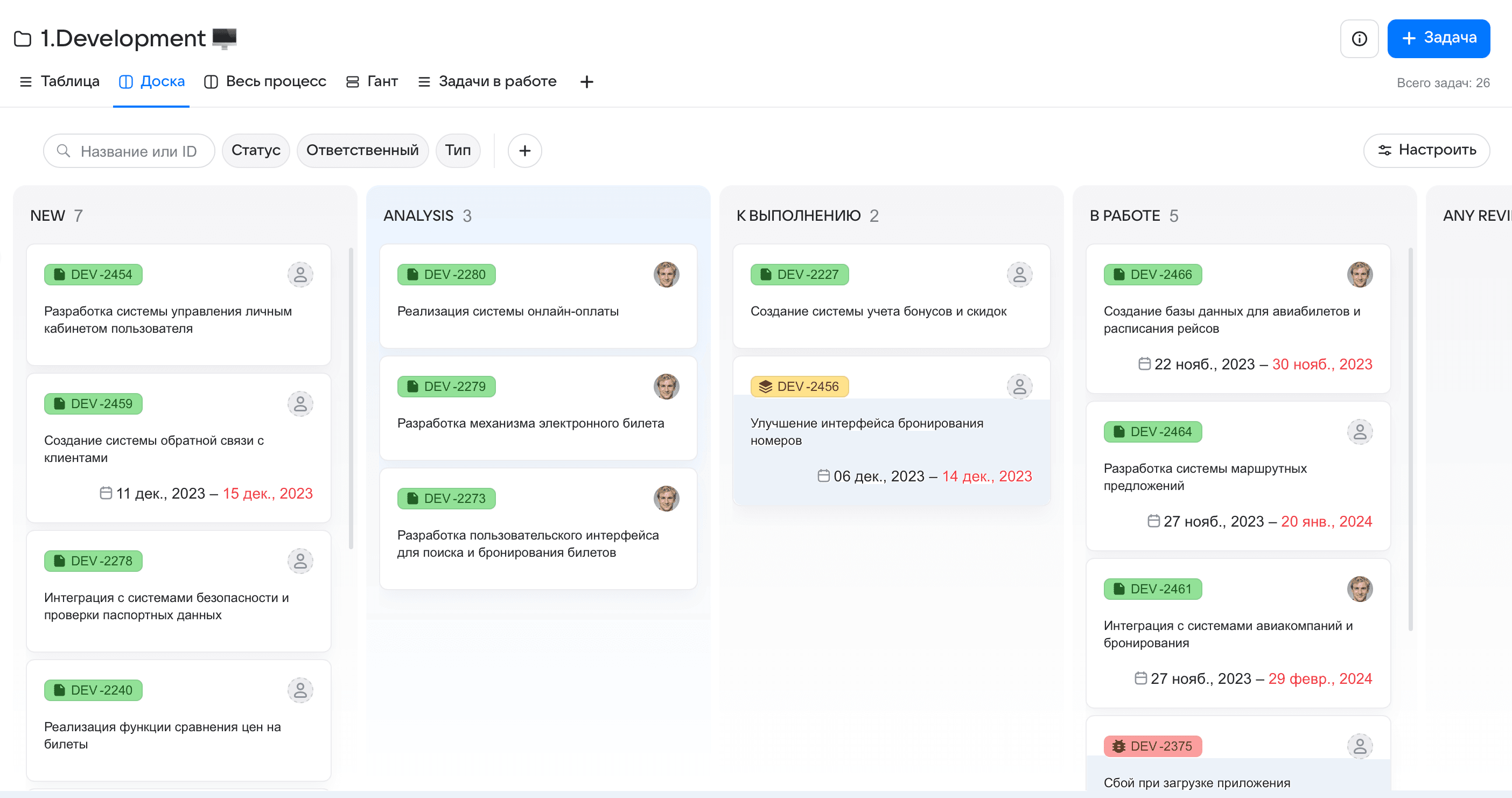Screen dimensions: 1512x798
Task: Open task badge DEV-2278
Action: (x=93, y=561)
